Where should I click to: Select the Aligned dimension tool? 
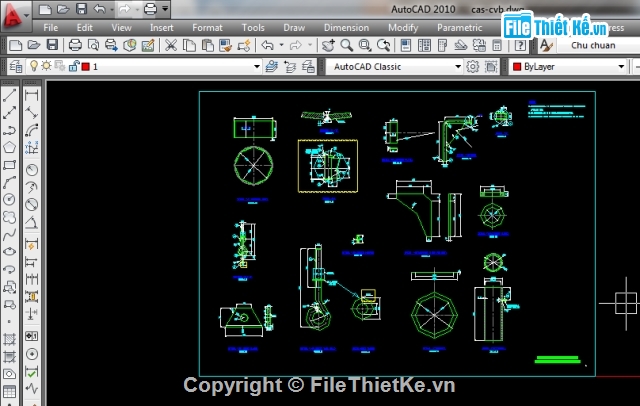[x=31, y=113]
